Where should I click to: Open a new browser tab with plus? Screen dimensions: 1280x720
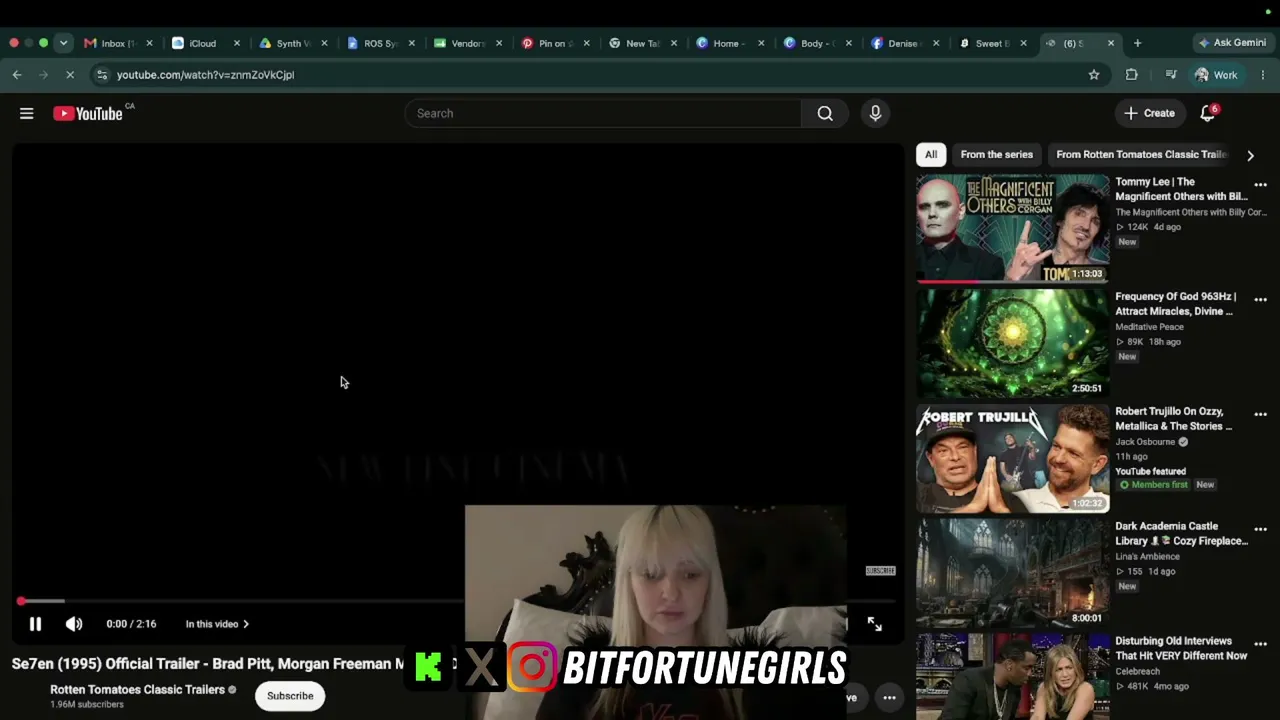[x=1137, y=43]
